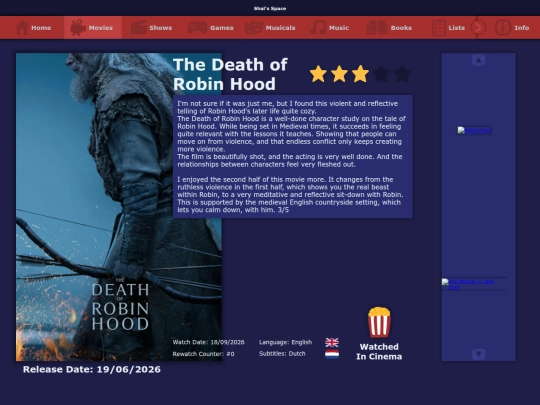Open the Home page from the nav bar
540x405 pixels.
[x=33, y=28]
